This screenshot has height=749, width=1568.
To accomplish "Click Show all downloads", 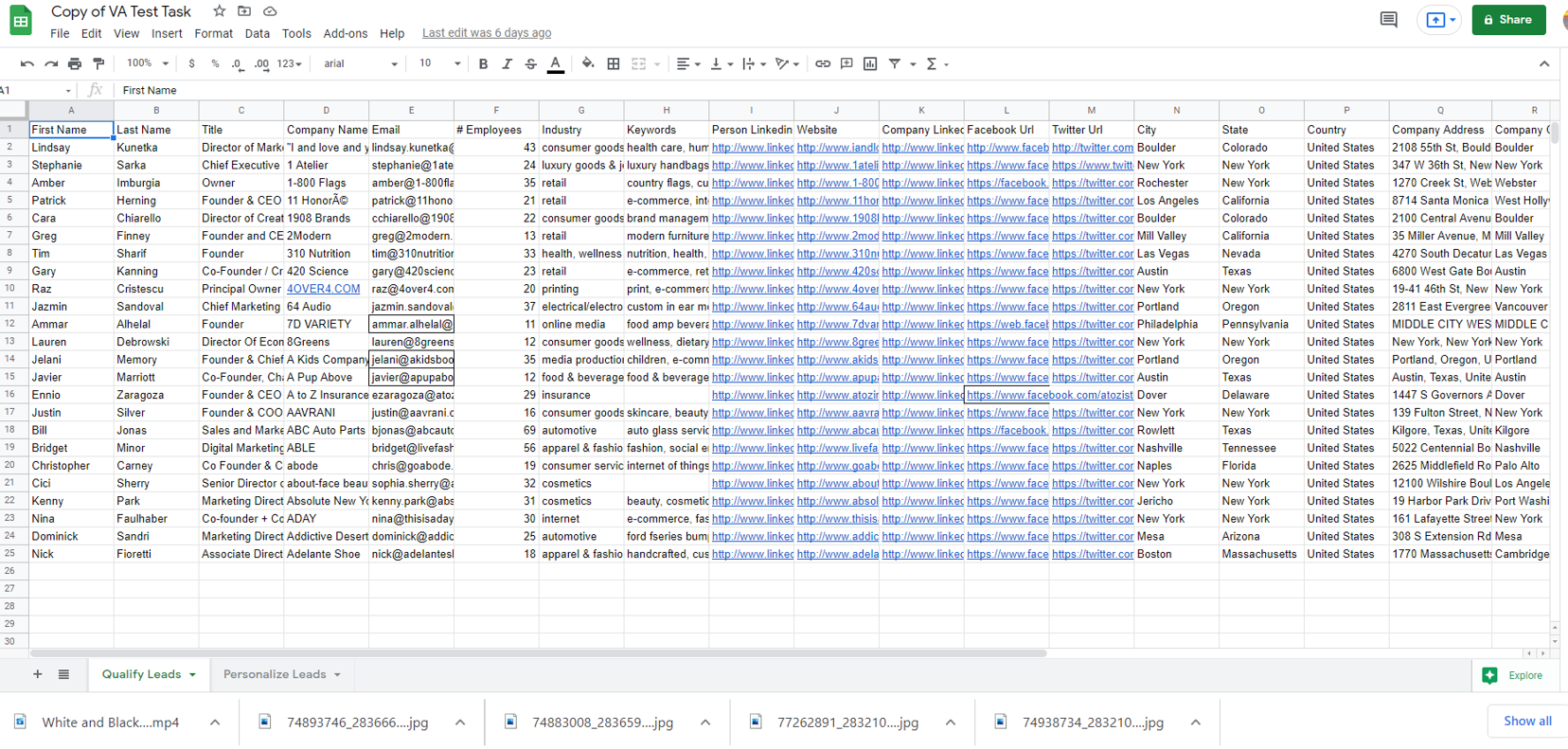I will (x=1527, y=721).
